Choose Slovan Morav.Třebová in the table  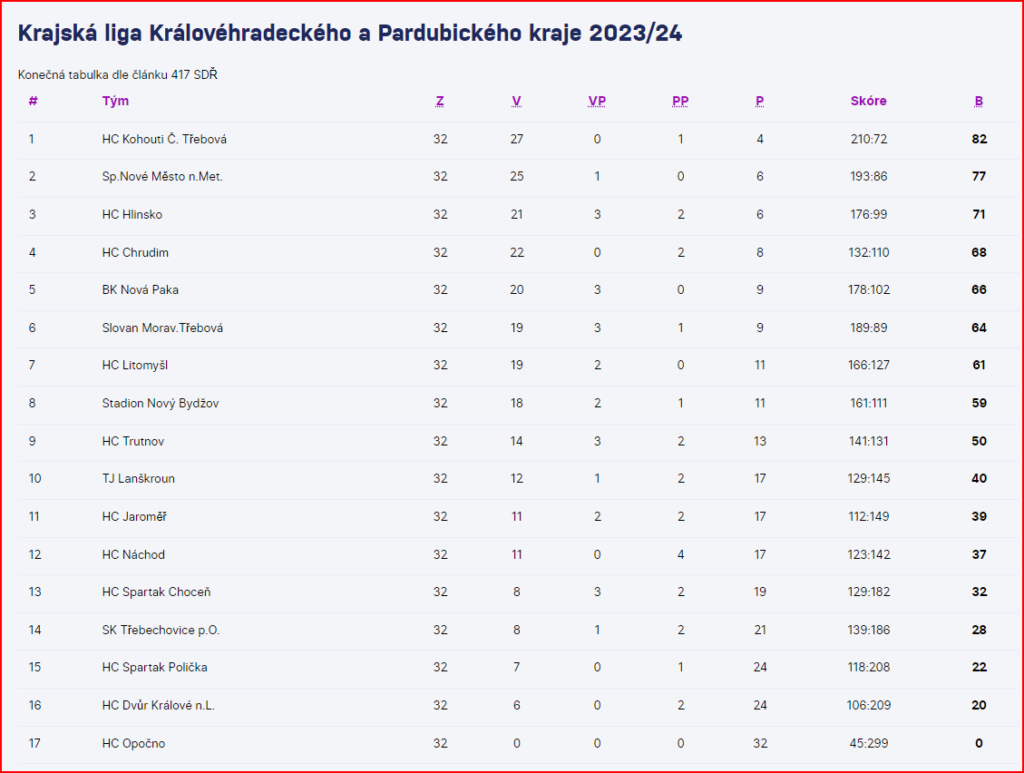click(163, 328)
